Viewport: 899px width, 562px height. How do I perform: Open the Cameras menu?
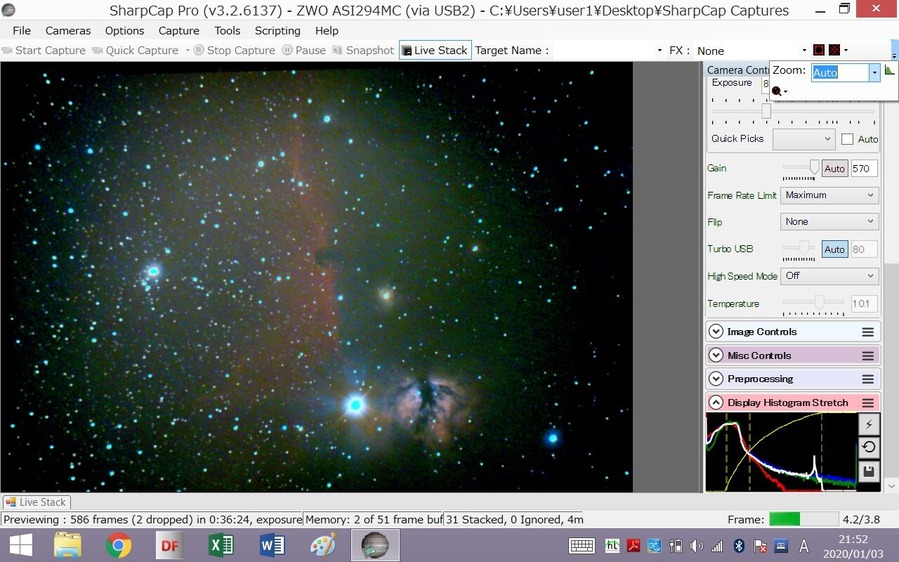tap(68, 30)
